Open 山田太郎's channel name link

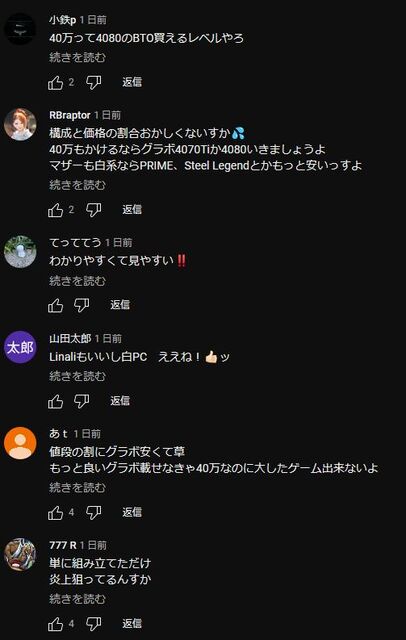point(70,338)
